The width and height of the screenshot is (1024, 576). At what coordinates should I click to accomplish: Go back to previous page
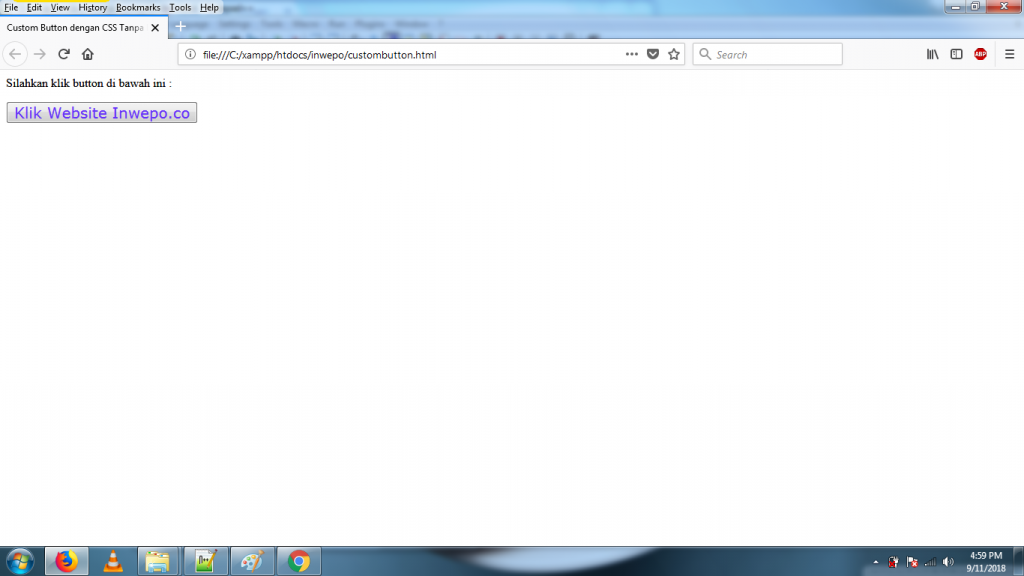15,54
